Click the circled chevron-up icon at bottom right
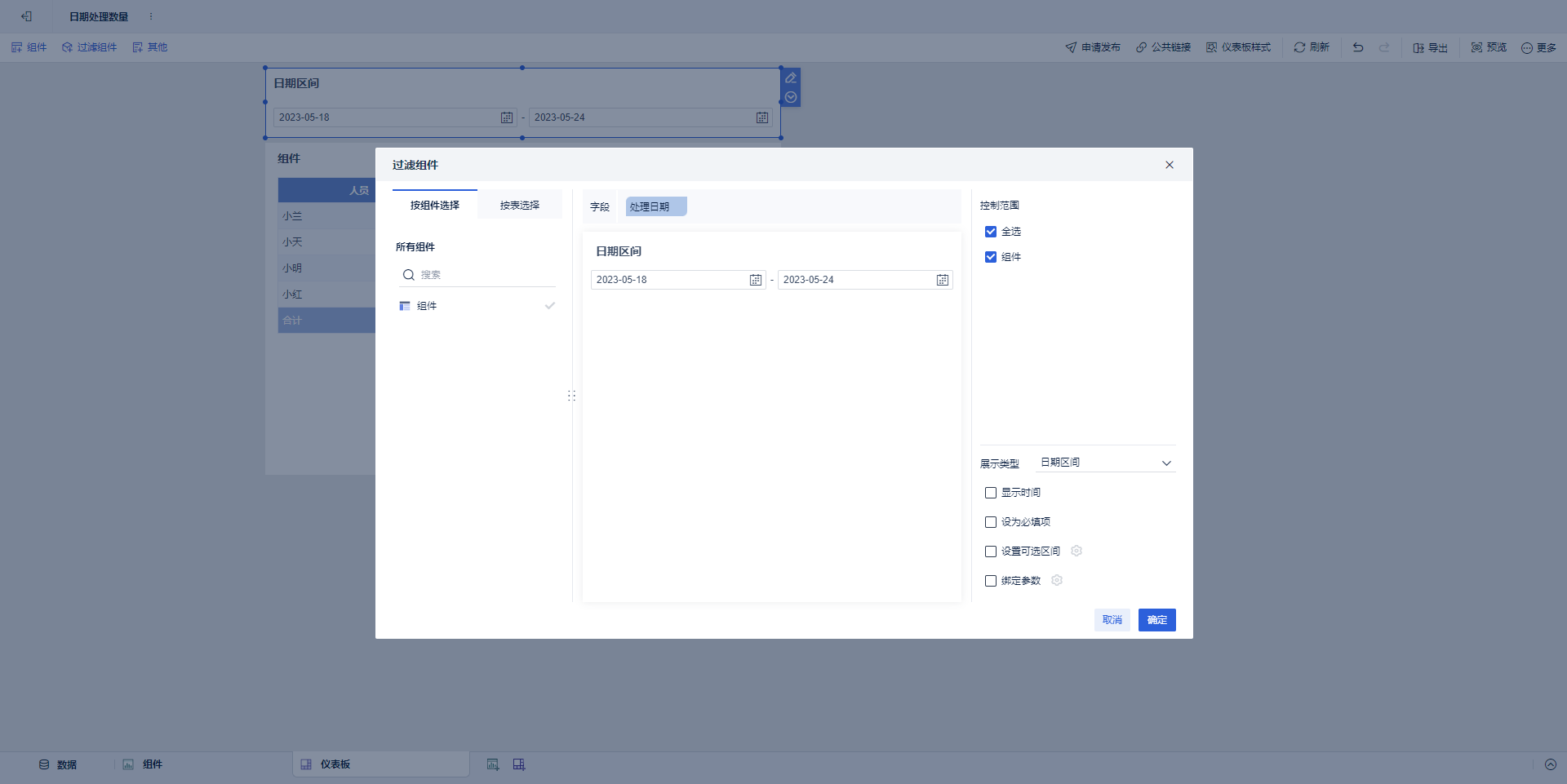 1551,764
